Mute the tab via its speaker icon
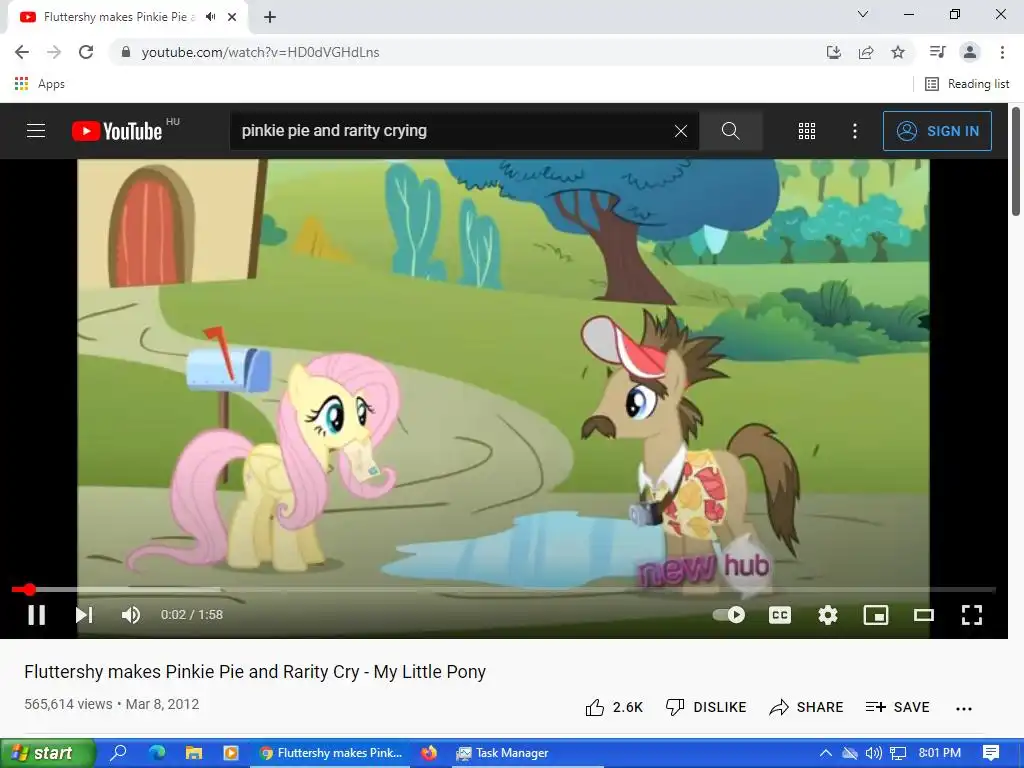 click(x=210, y=17)
